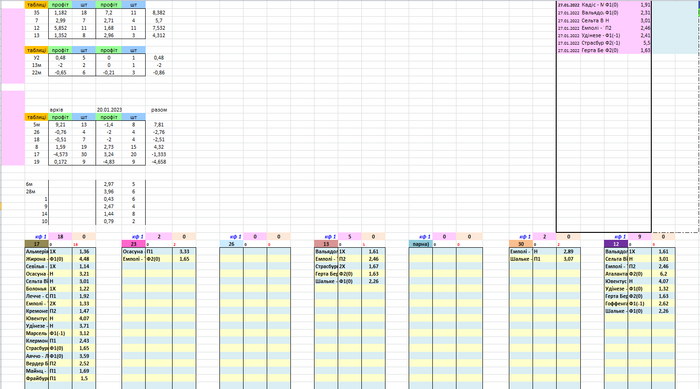Select the Кадіс row in the pink list
The width and height of the screenshot is (700, 389).
pyautogui.click(x=604, y=5)
